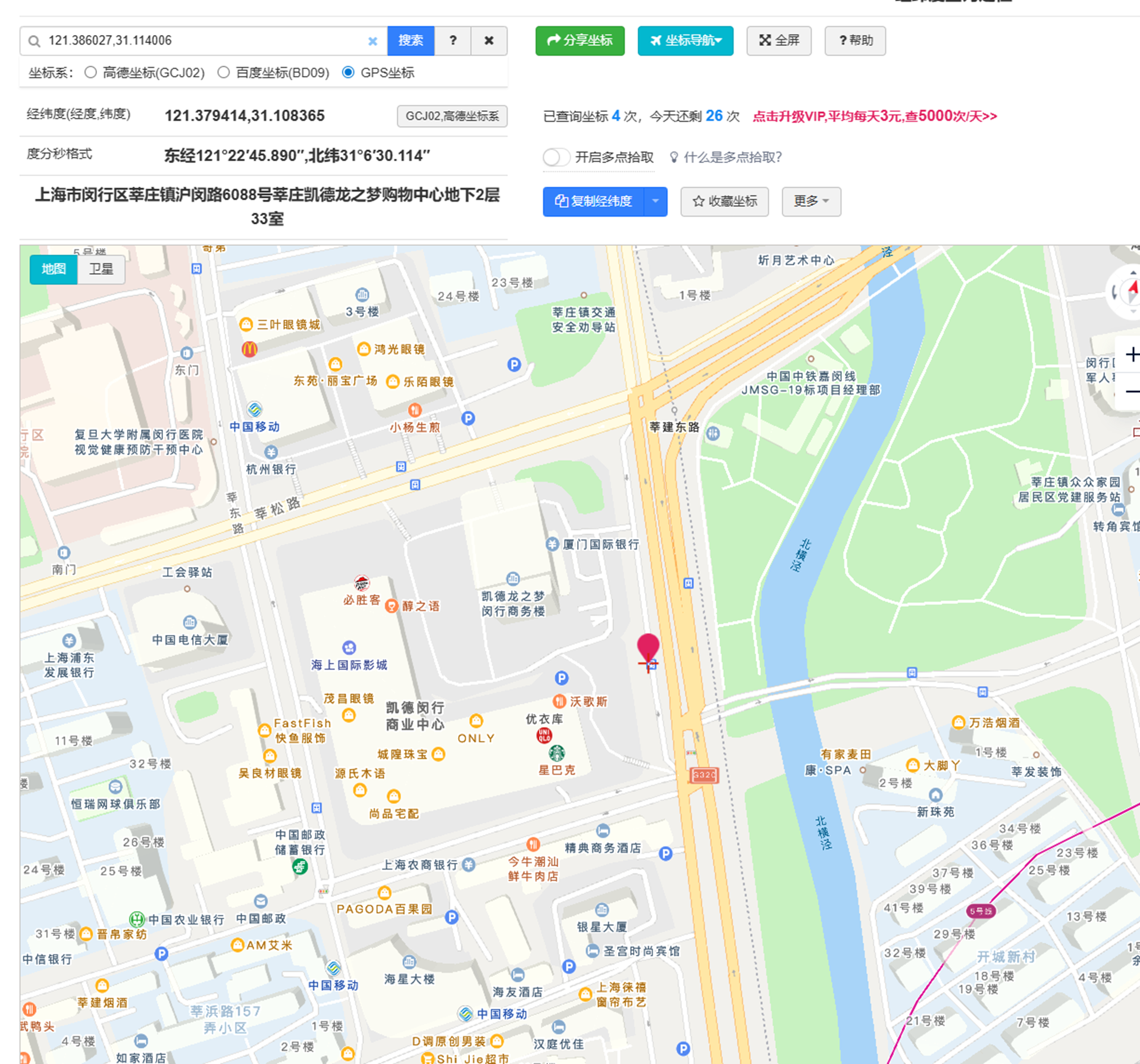Viewport: 1140px width, 1064px height.
Task: Click the VIP upgrade link in red
Action: (875, 116)
